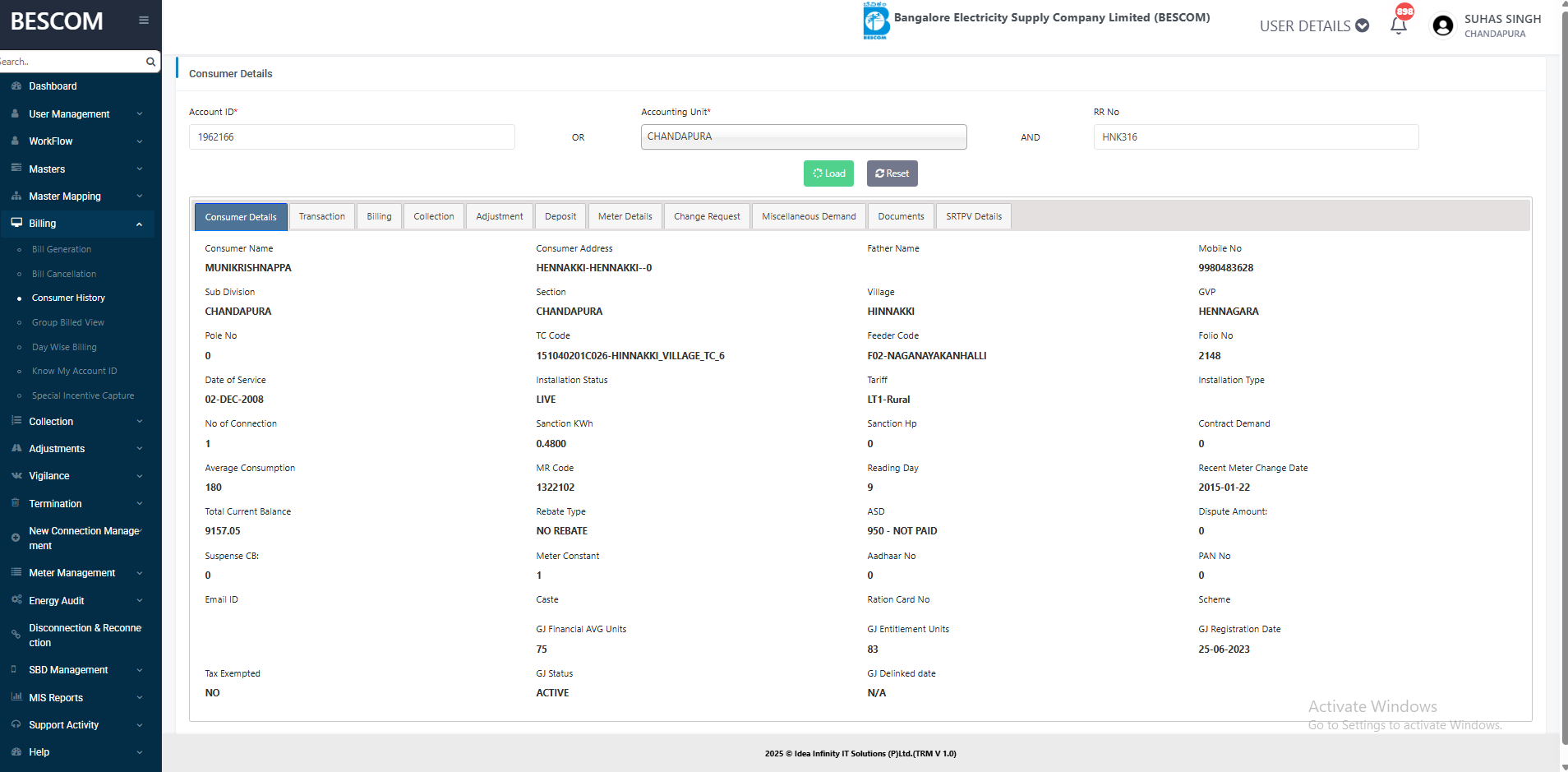Image resolution: width=1568 pixels, height=772 pixels.
Task: Click the User Management icon
Action: tap(16, 113)
